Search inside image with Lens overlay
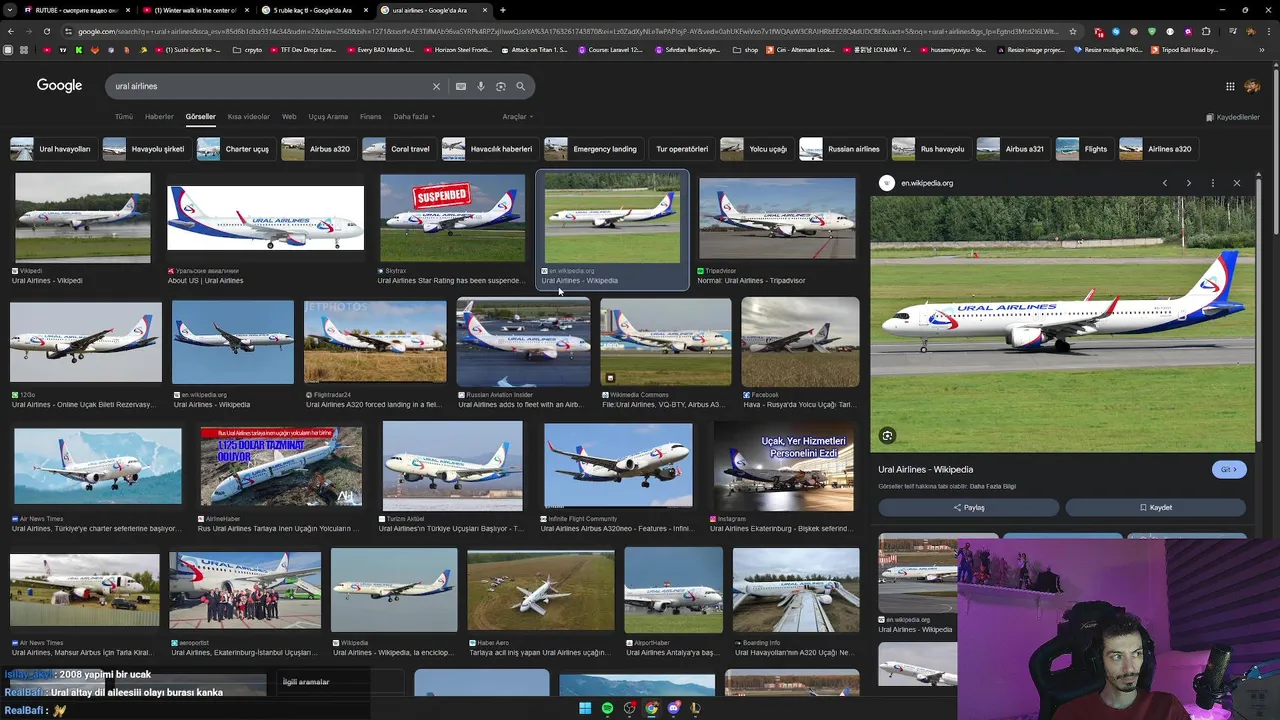Viewport: 1280px width, 720px height. pos(887,435)
